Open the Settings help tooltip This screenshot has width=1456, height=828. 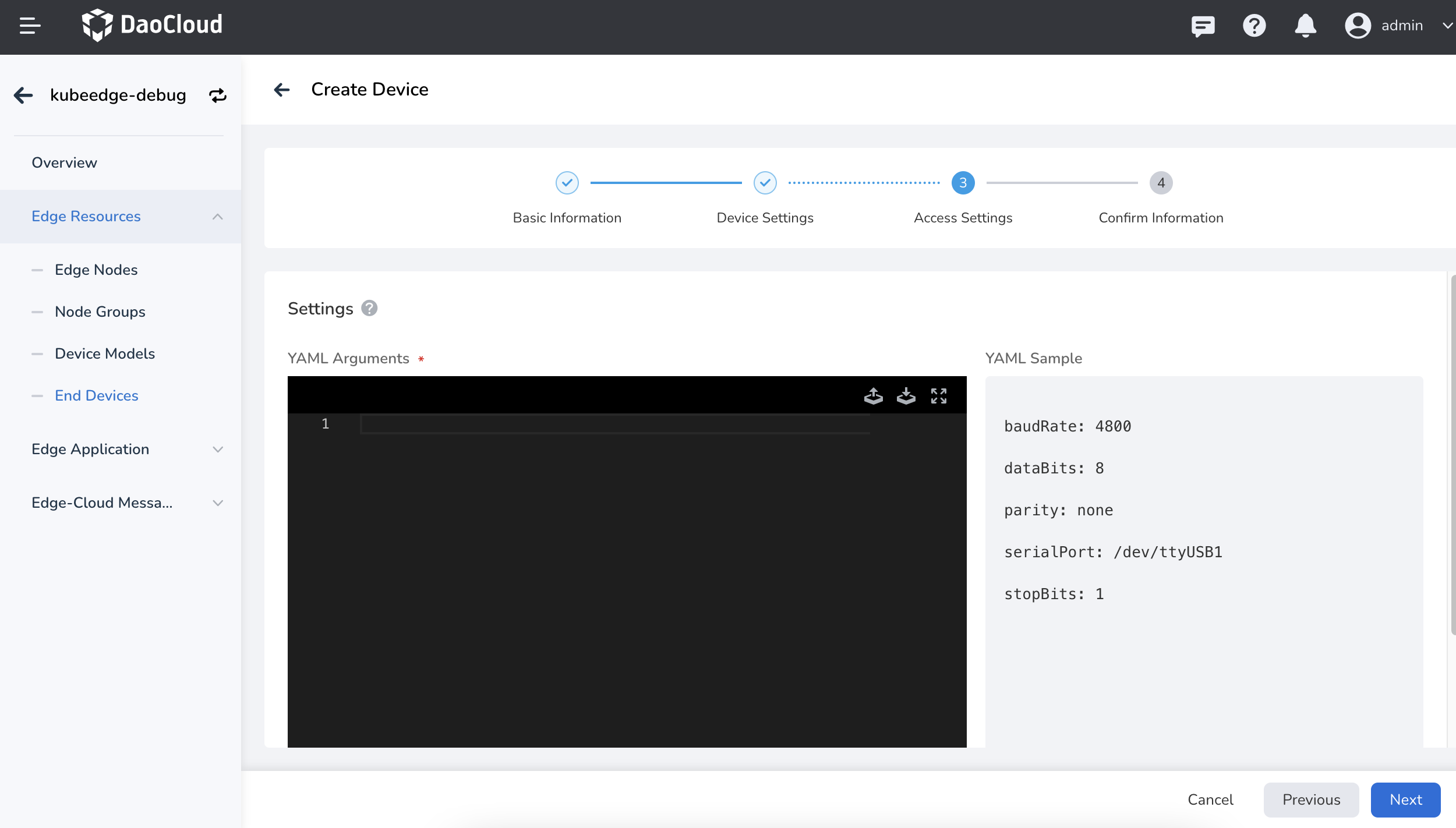(x=370, y=308)
